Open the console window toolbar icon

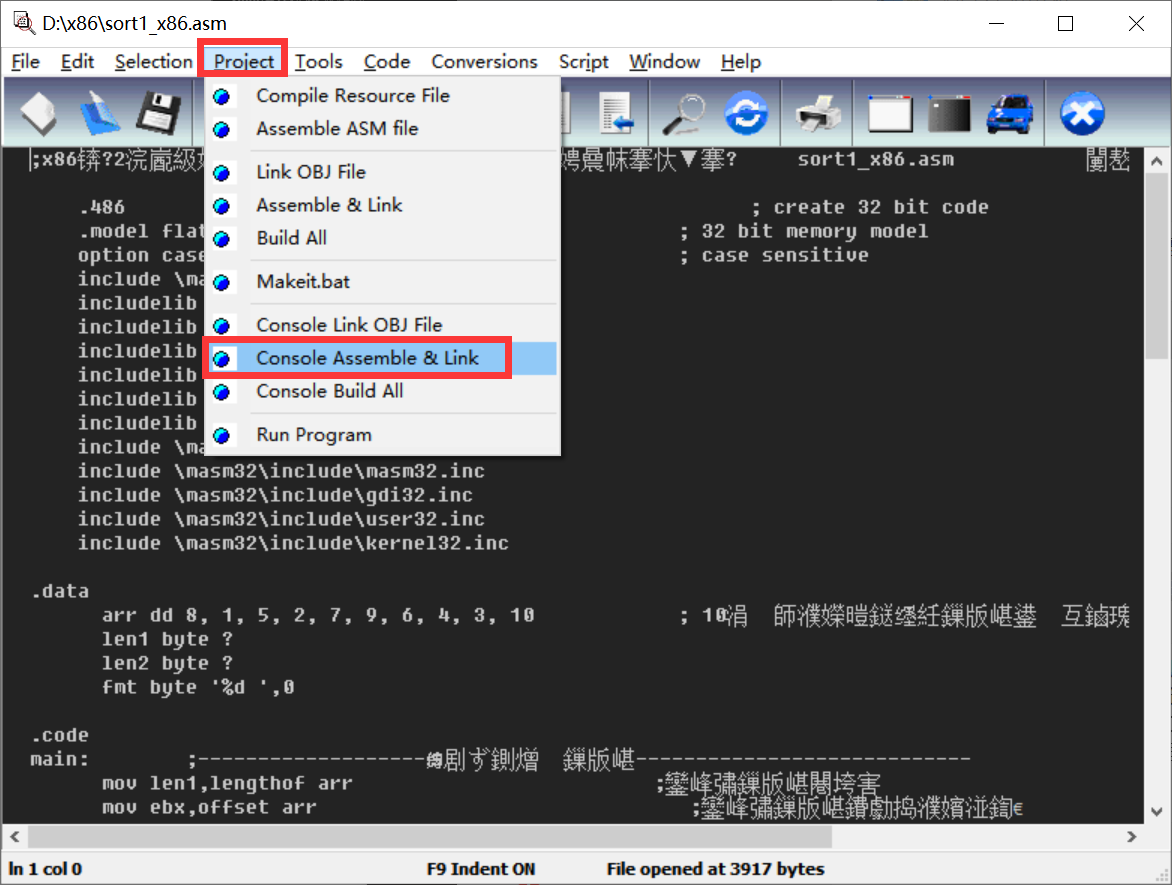(x=948, y=112)
